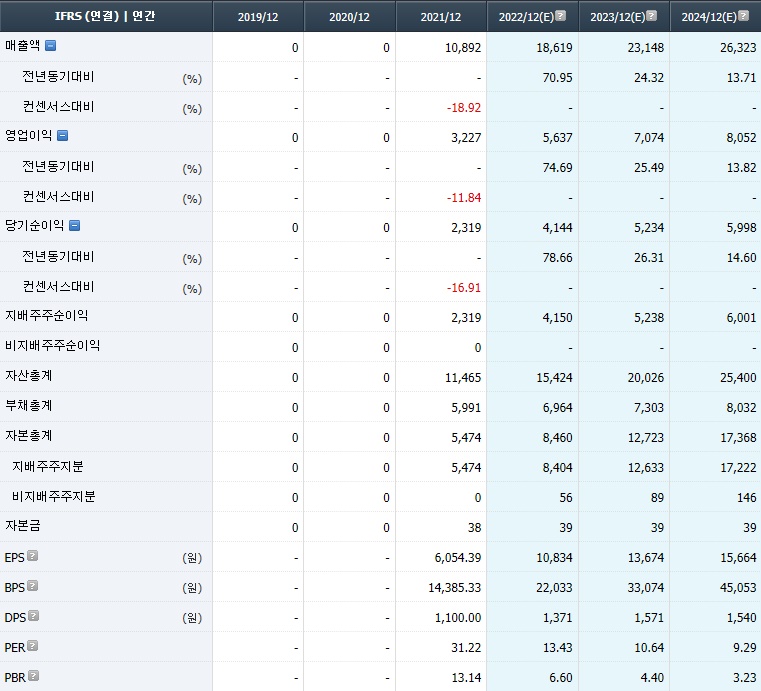Click the 5,637 operating profit estimate
This screenshot has height=691, width=761.
558,138
